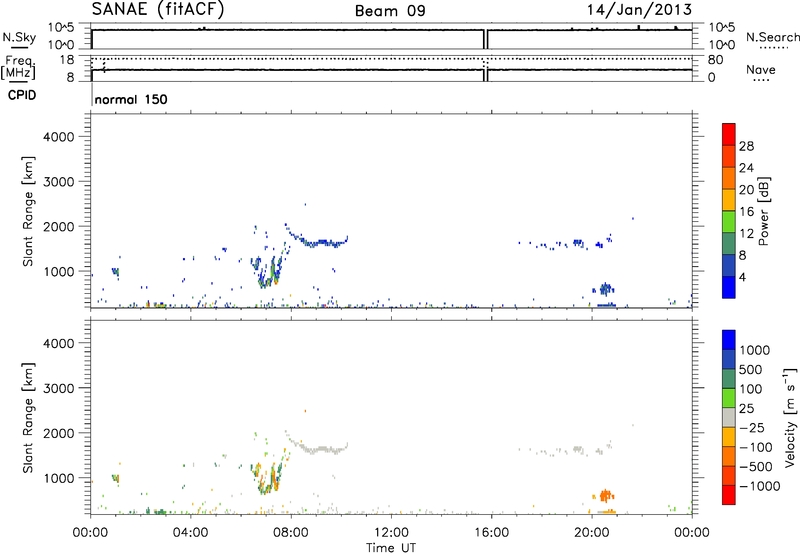Click the 04:00 time axis label
800x554 pixels.
191,533
